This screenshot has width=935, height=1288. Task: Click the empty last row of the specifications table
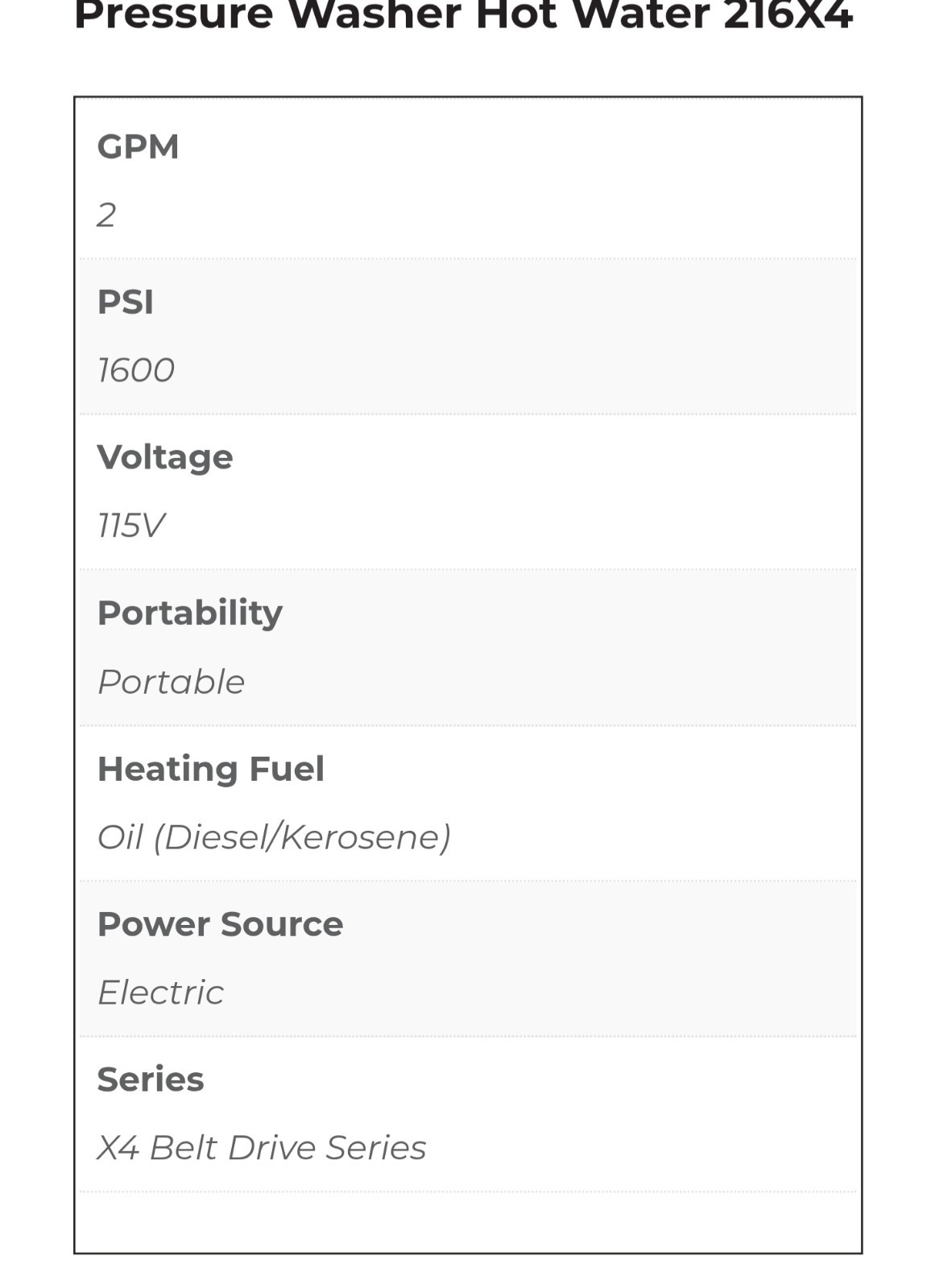tap(468, 1222)
